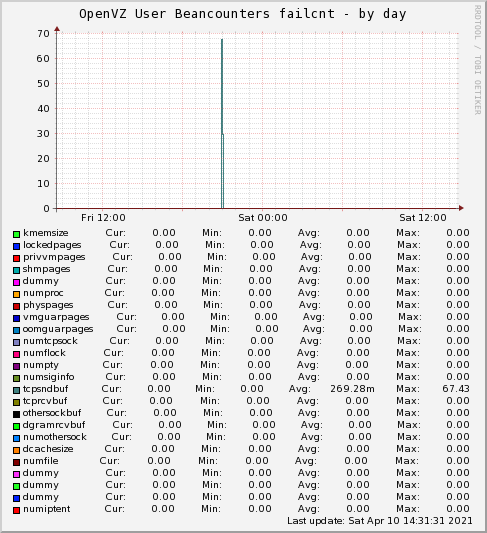
Task: Select the shmpages teal legend swatch
Action: (16, 271)
